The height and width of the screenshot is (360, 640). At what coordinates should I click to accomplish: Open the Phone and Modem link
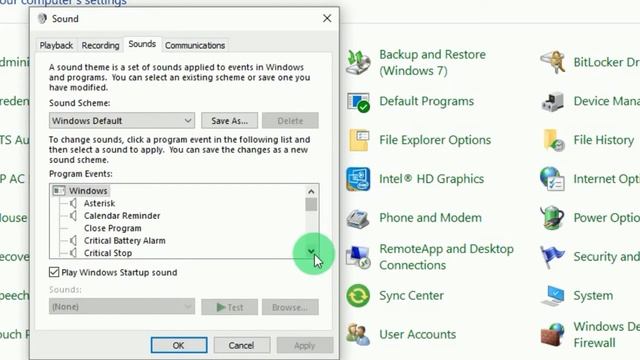click(x=430, y=218)
